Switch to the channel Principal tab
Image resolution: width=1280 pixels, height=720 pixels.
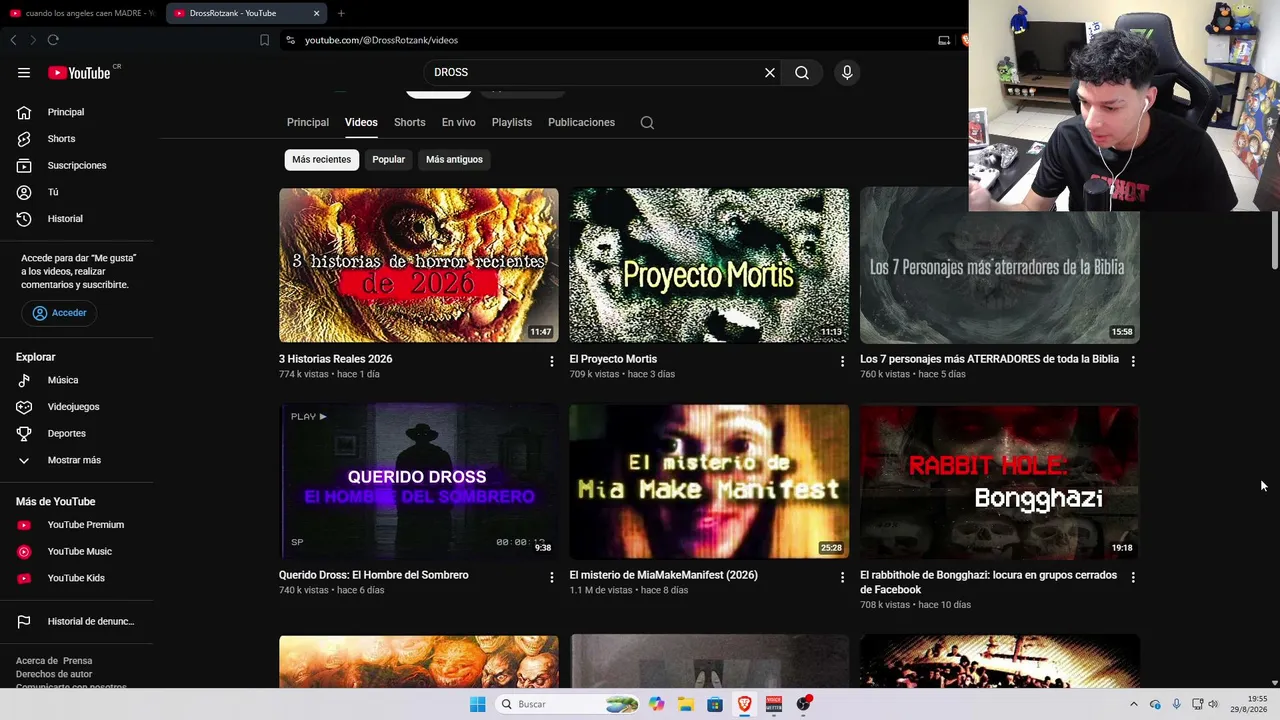[308, 122]
